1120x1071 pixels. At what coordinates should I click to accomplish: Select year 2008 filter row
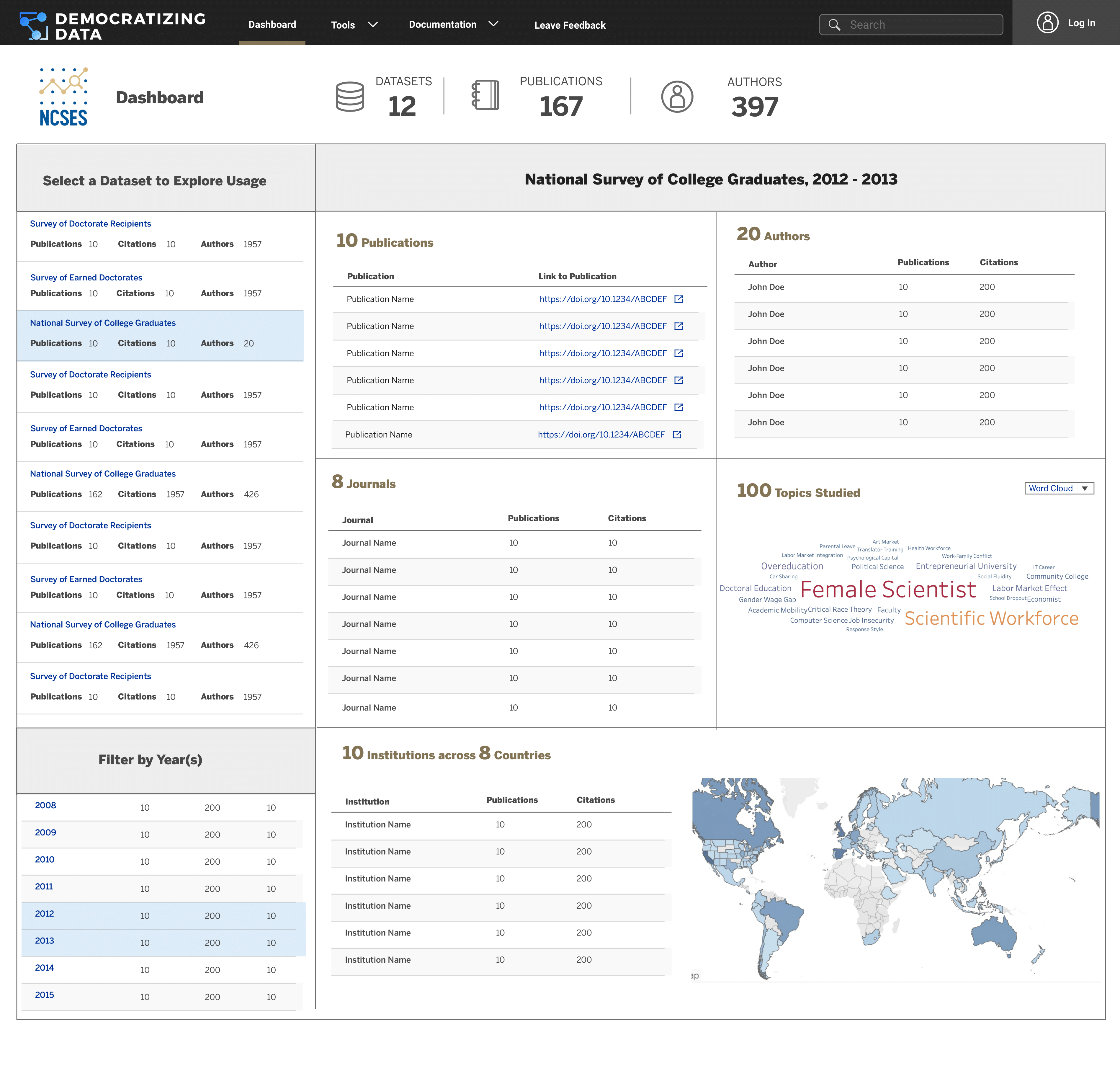(46, 805)
